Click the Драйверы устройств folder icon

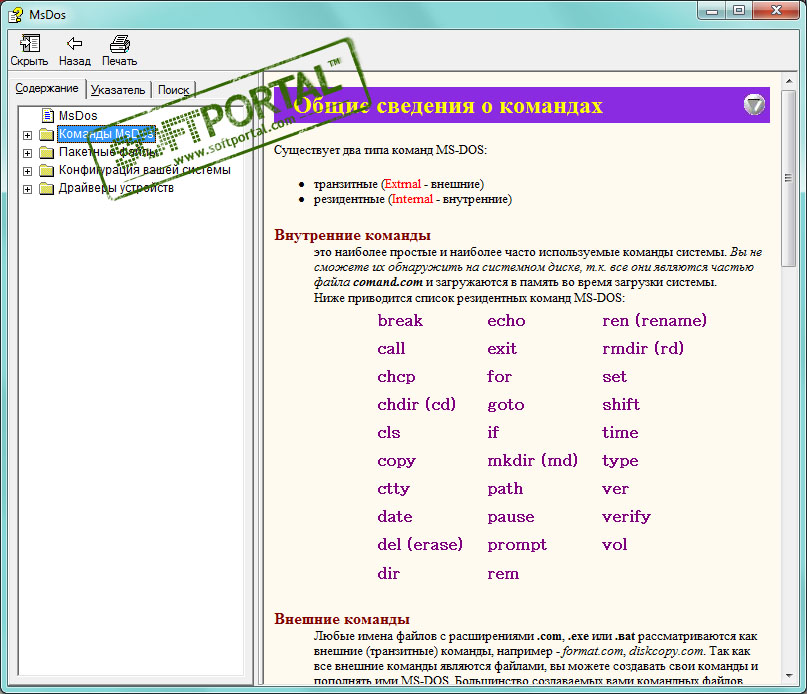47,188
